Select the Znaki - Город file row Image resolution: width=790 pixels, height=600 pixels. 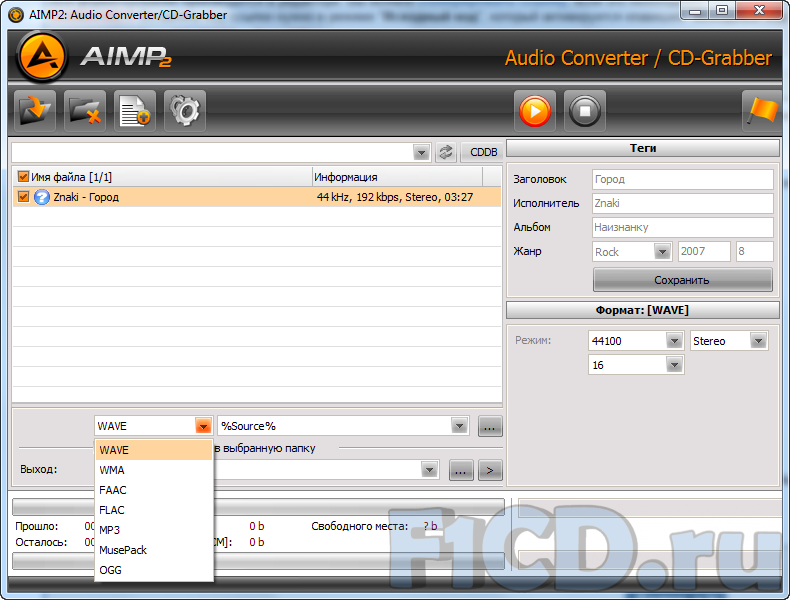click(x=257, y=197)
